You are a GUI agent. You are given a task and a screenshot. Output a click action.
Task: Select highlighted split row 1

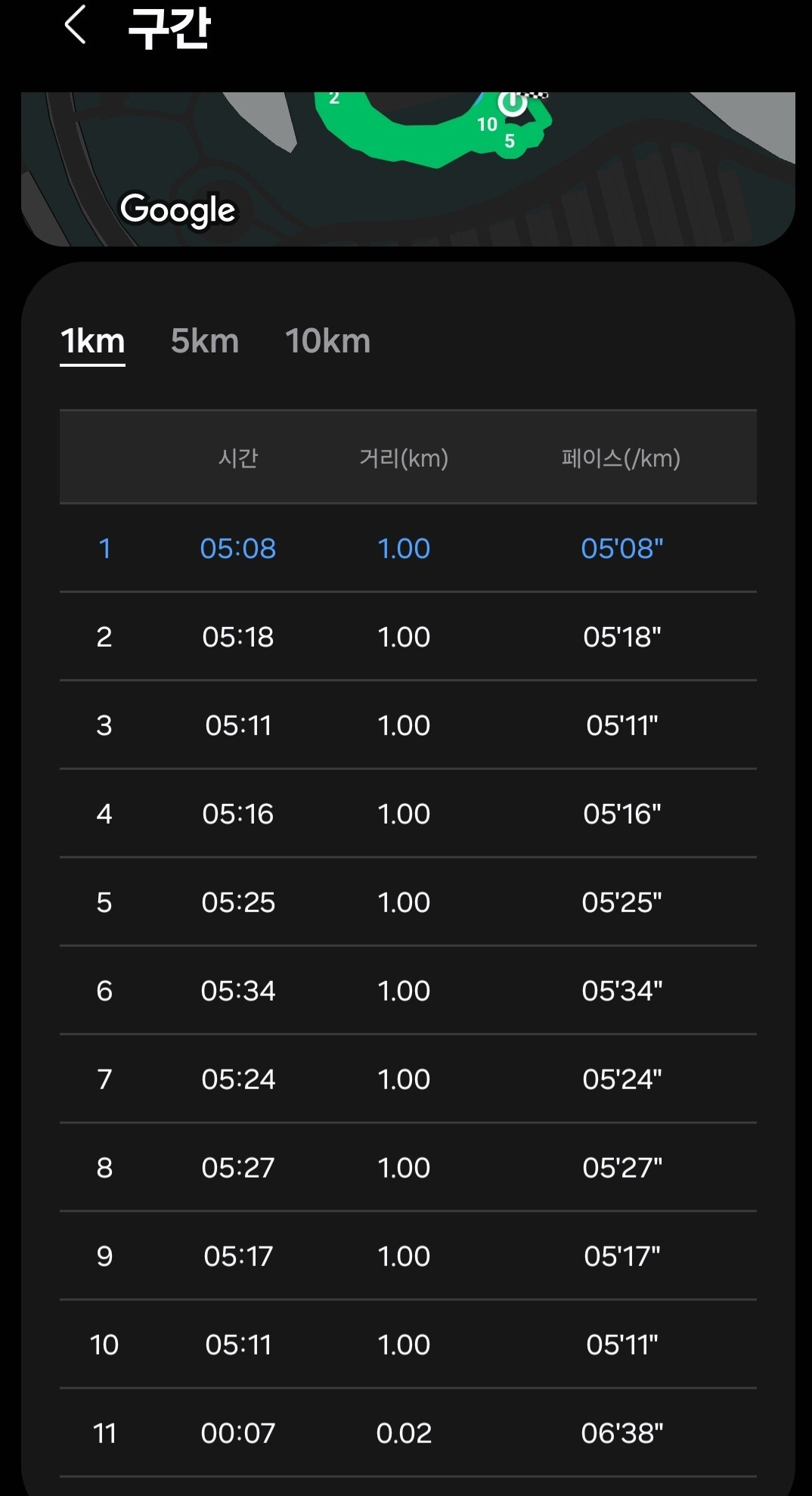click(x=408, y=548)
